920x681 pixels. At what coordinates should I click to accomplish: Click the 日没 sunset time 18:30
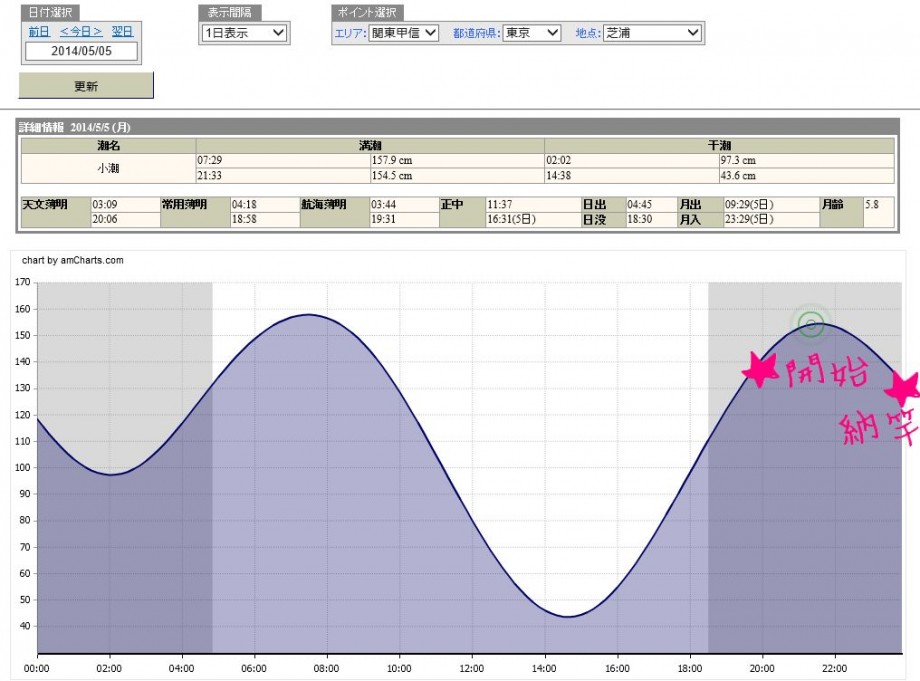(640, 219)
